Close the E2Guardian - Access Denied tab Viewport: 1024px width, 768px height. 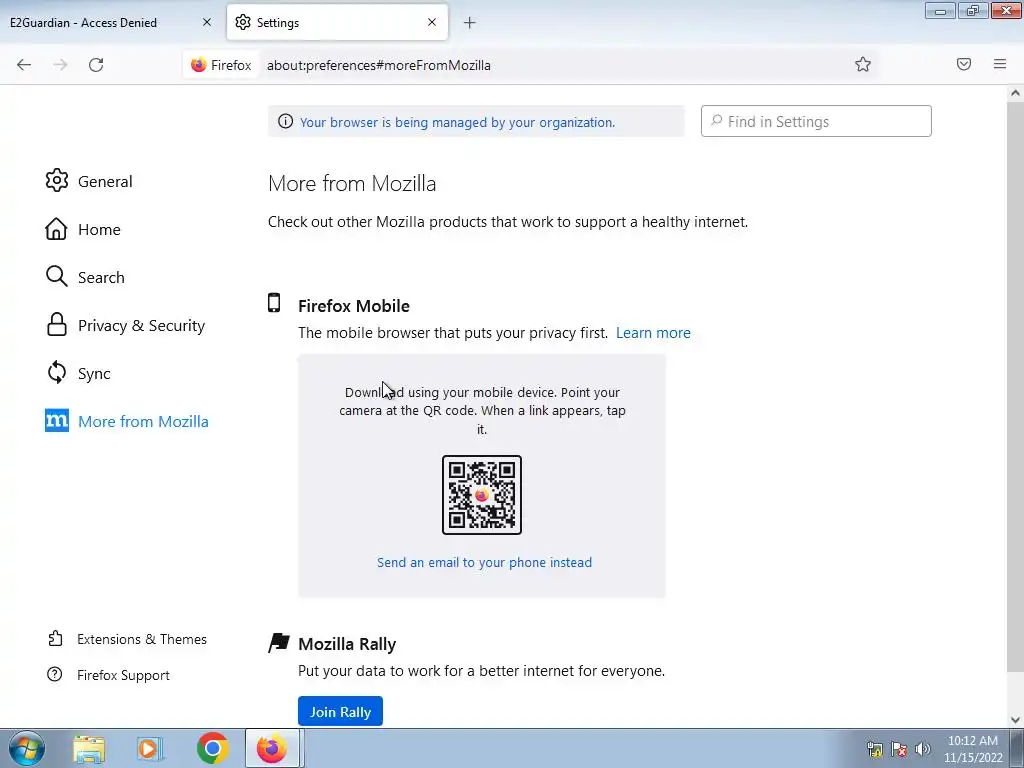coord(207,22)
